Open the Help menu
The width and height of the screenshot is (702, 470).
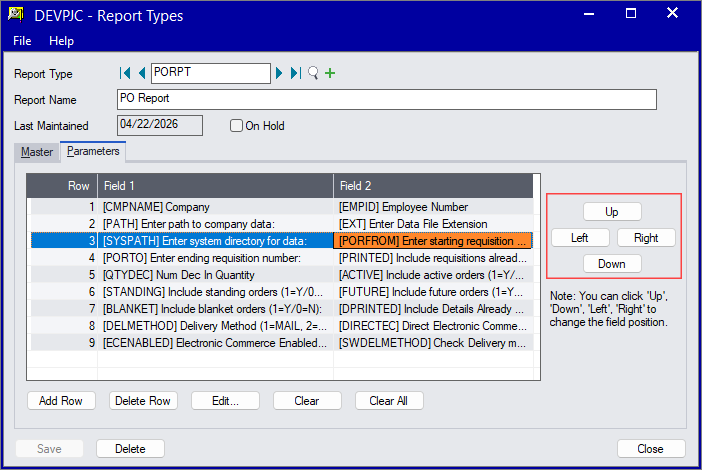click(x=61, y=41)
